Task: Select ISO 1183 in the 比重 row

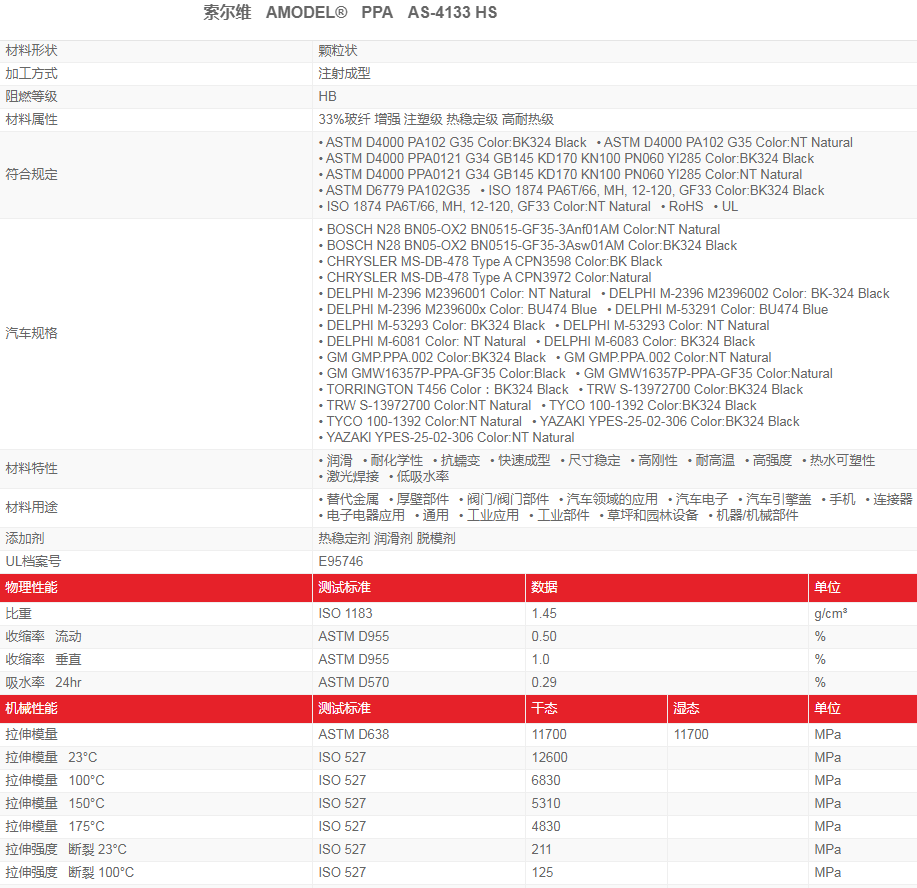Action: 345,614
